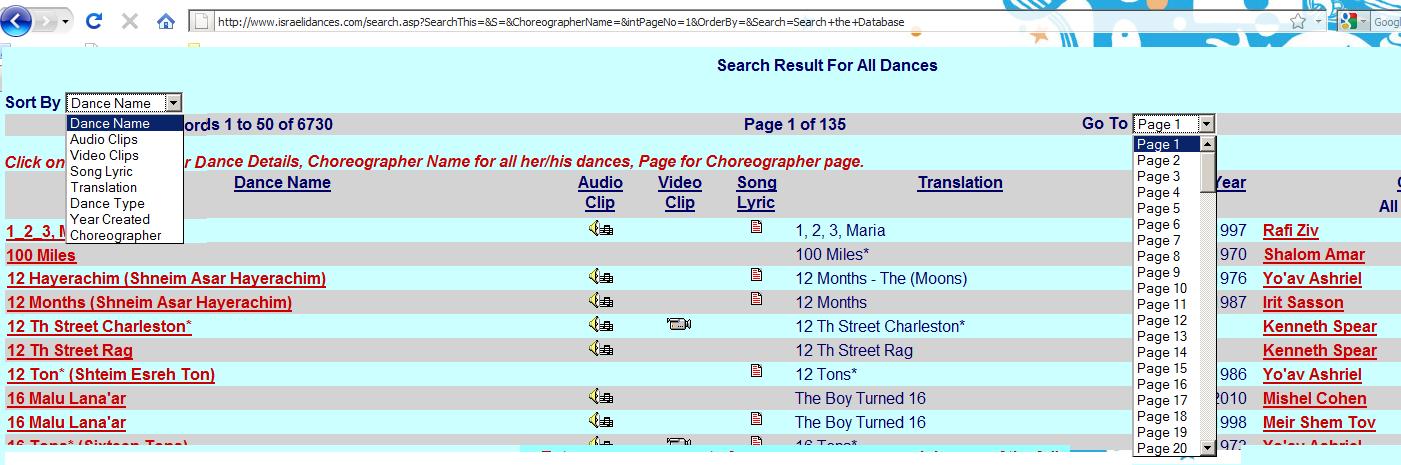Choose Audio Clips in Sort By list

click(x=125, y=140)
